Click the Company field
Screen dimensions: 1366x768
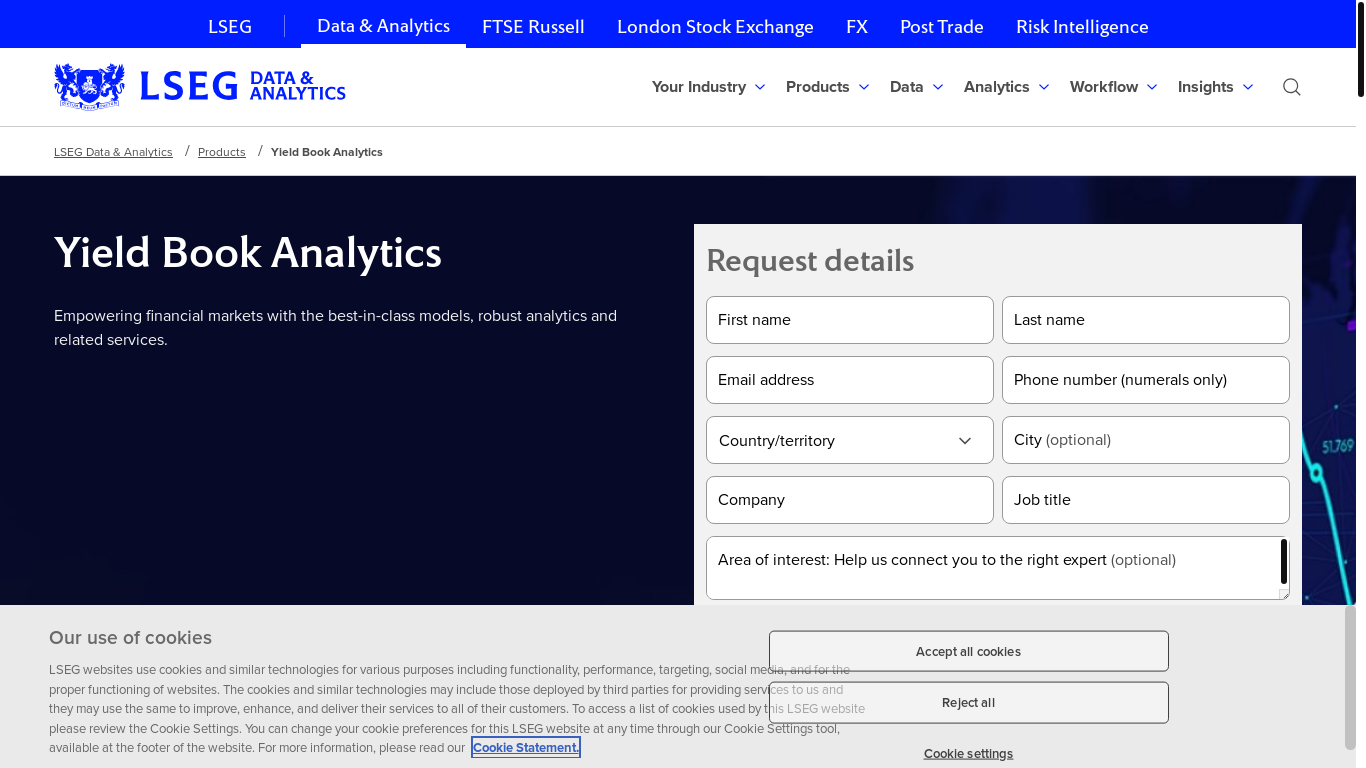850,500
